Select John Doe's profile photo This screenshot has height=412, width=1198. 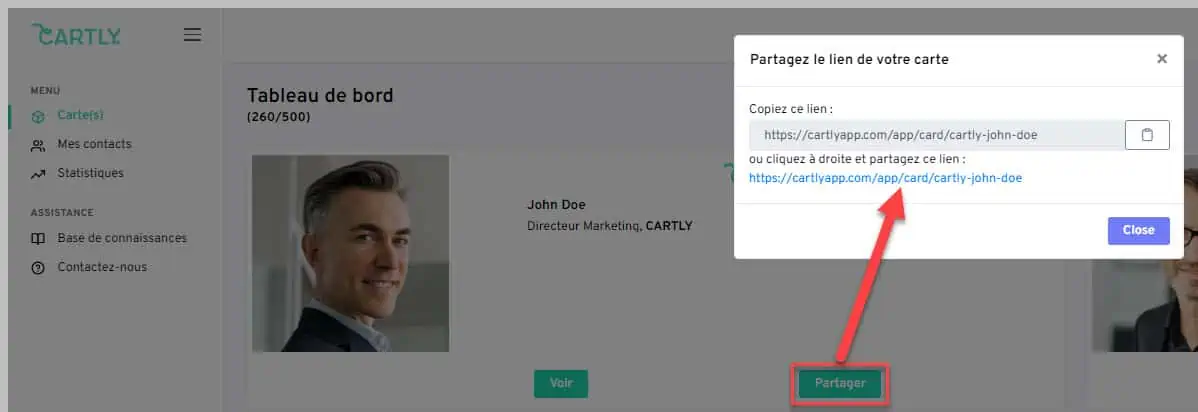point(350,253)
